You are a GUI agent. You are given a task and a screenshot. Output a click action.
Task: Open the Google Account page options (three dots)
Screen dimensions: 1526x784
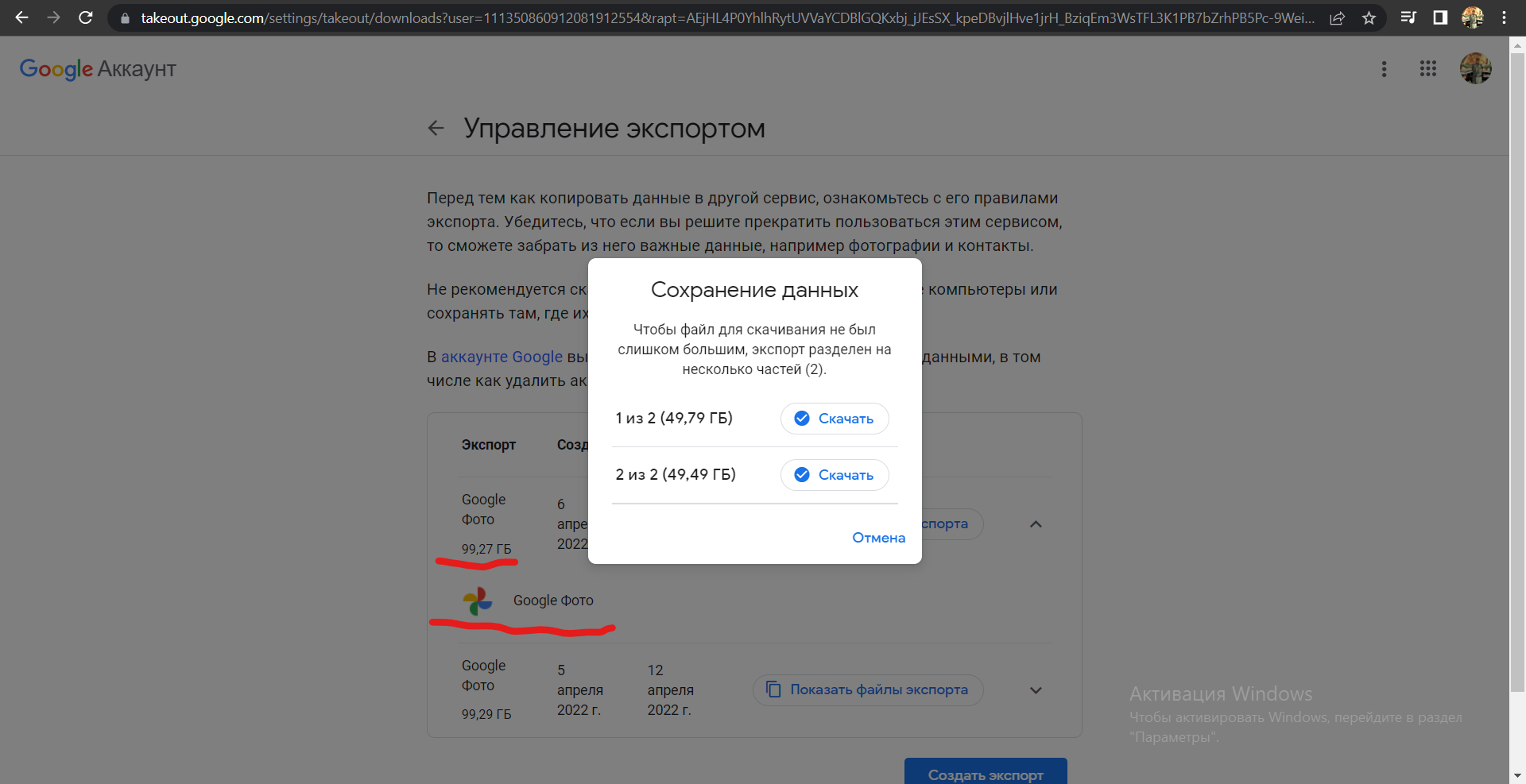[x=1384, y=69]
